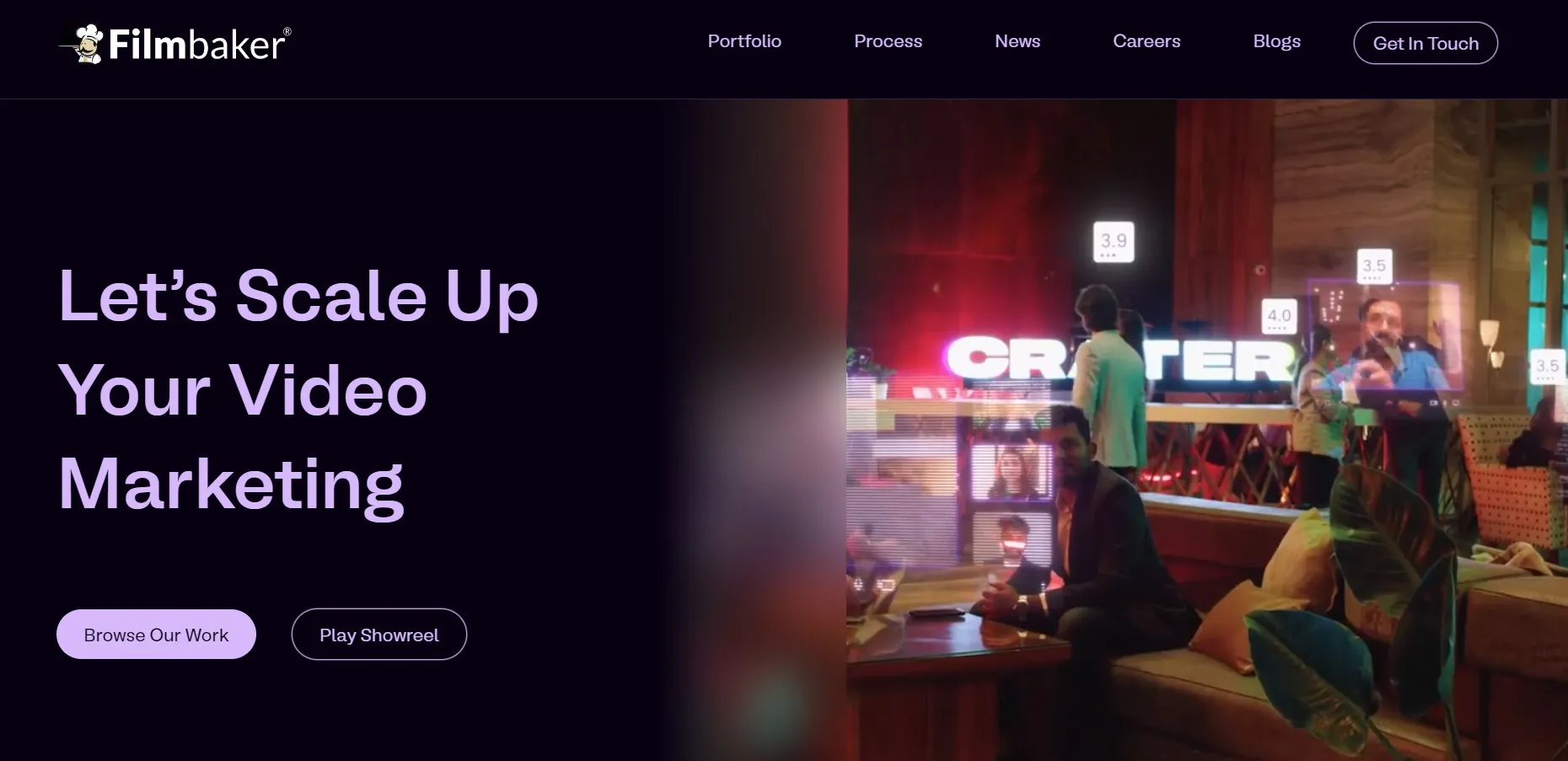The width and height of the screenshot is (1568, 761).
Task: Click the Filmbaker chef logo icon
Action: 83,43
